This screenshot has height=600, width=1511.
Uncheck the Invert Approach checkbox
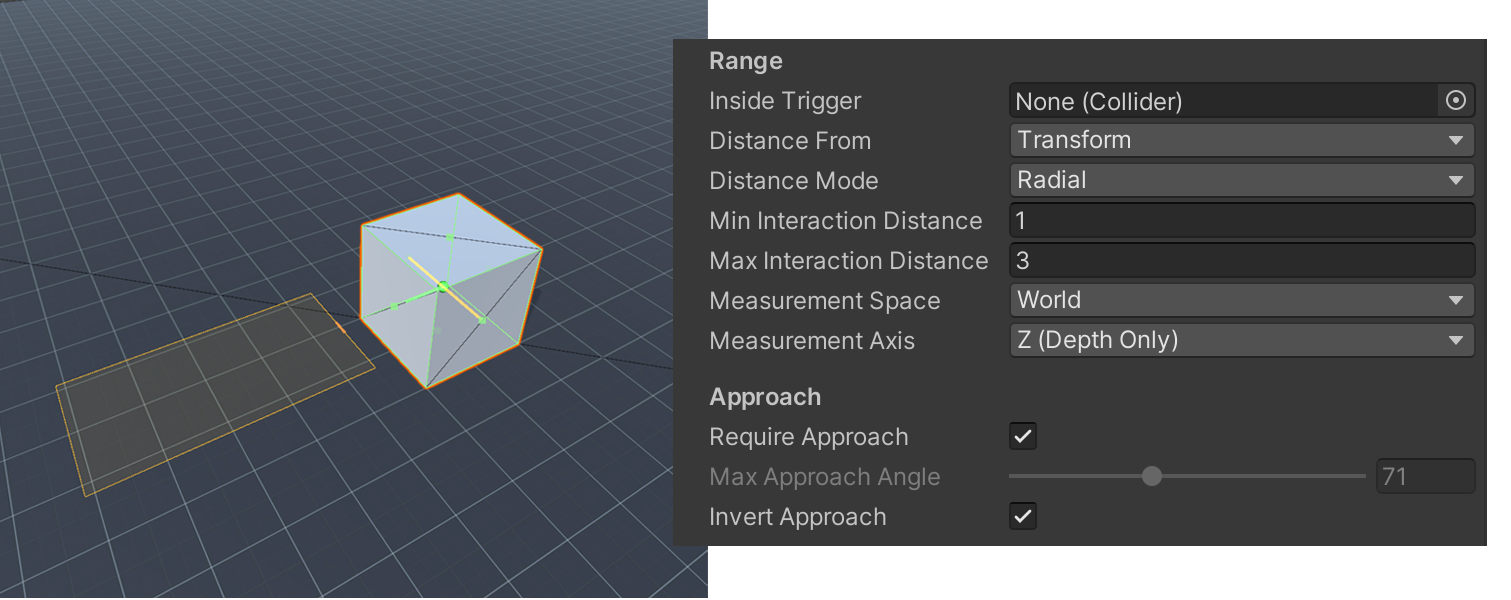1023,517
